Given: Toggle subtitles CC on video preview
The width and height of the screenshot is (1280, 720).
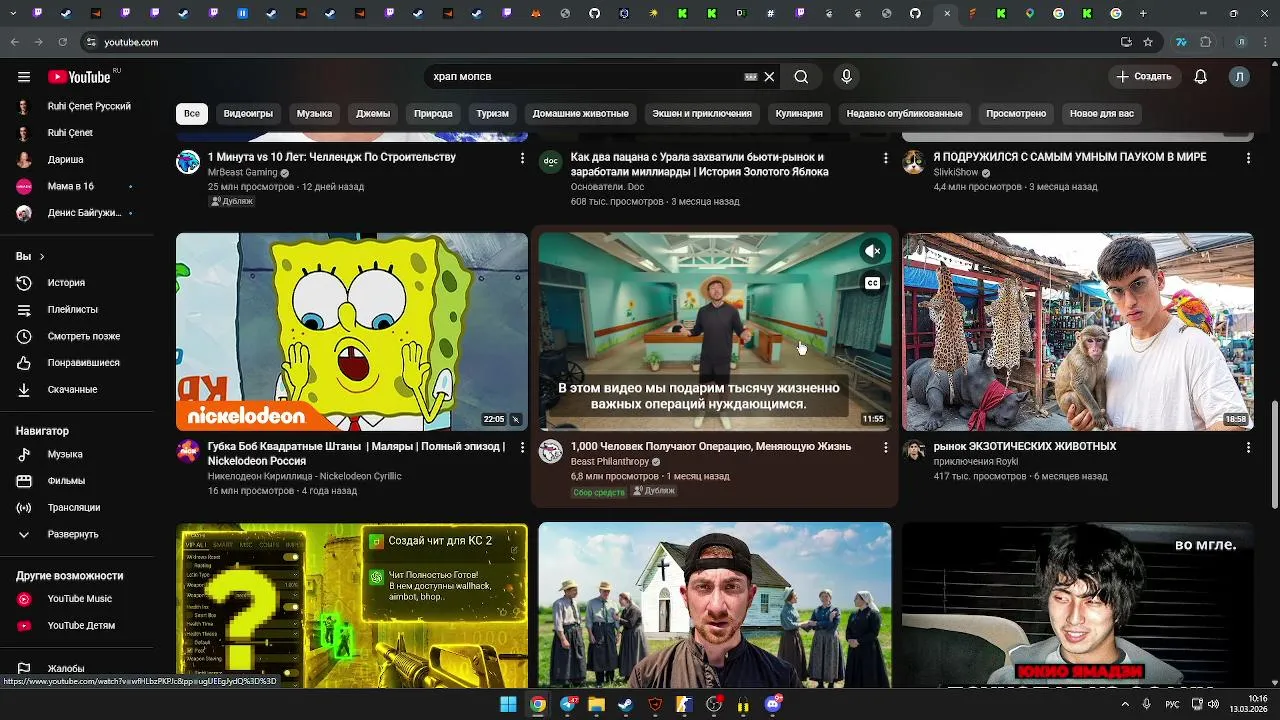Looking at the screenshot, I should click(873, 283).
